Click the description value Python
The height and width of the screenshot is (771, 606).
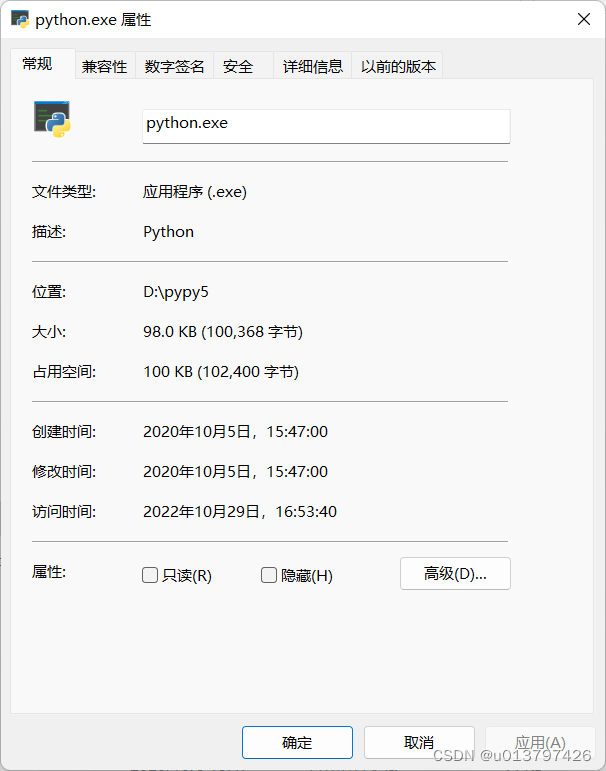click(168, 232)
